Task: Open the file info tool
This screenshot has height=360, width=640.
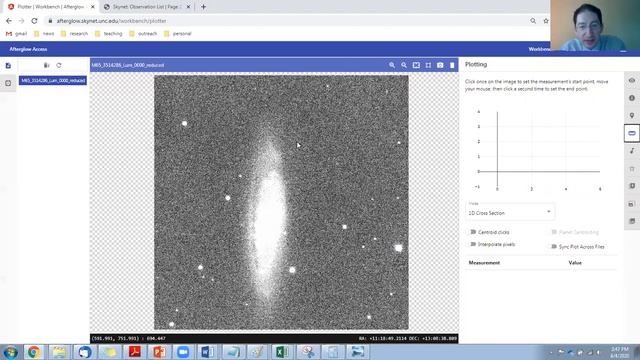Action: (x=632, y=98)
